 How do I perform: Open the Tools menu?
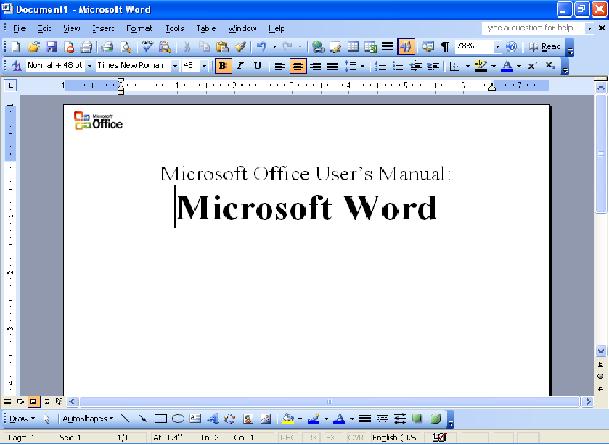pos(174,28)
